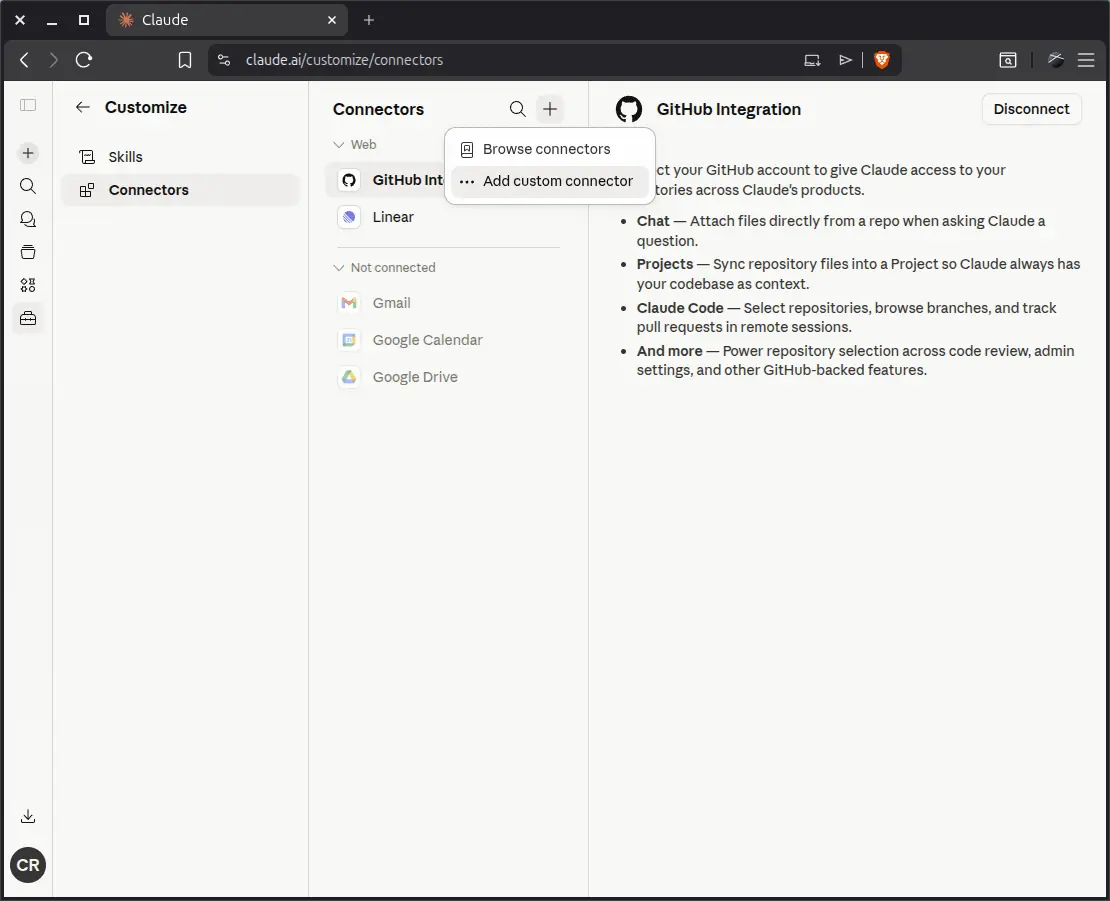
Task: Open the CR user profile avatar
Action: click(x=28, y=865)
